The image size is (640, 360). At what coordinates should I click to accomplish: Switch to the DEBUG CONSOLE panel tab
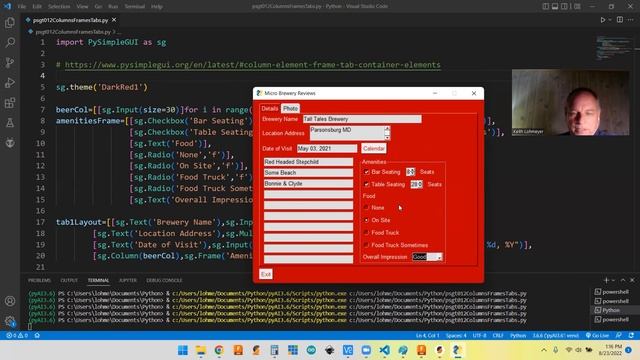click(x=164, y=280)
